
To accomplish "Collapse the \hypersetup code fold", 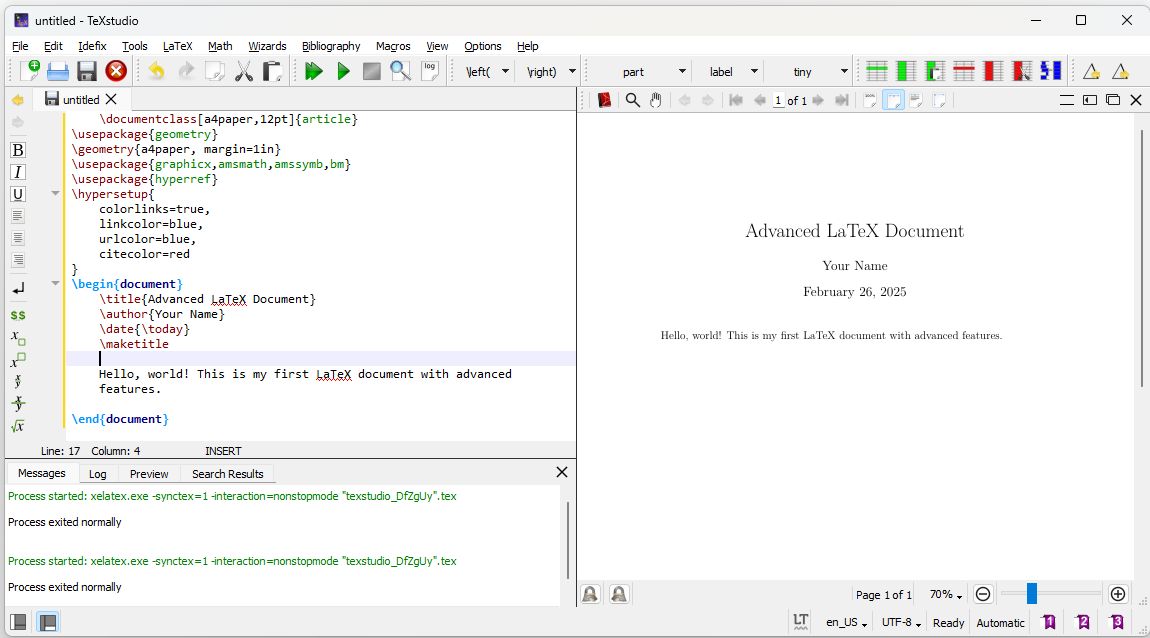I will (55, 194).
